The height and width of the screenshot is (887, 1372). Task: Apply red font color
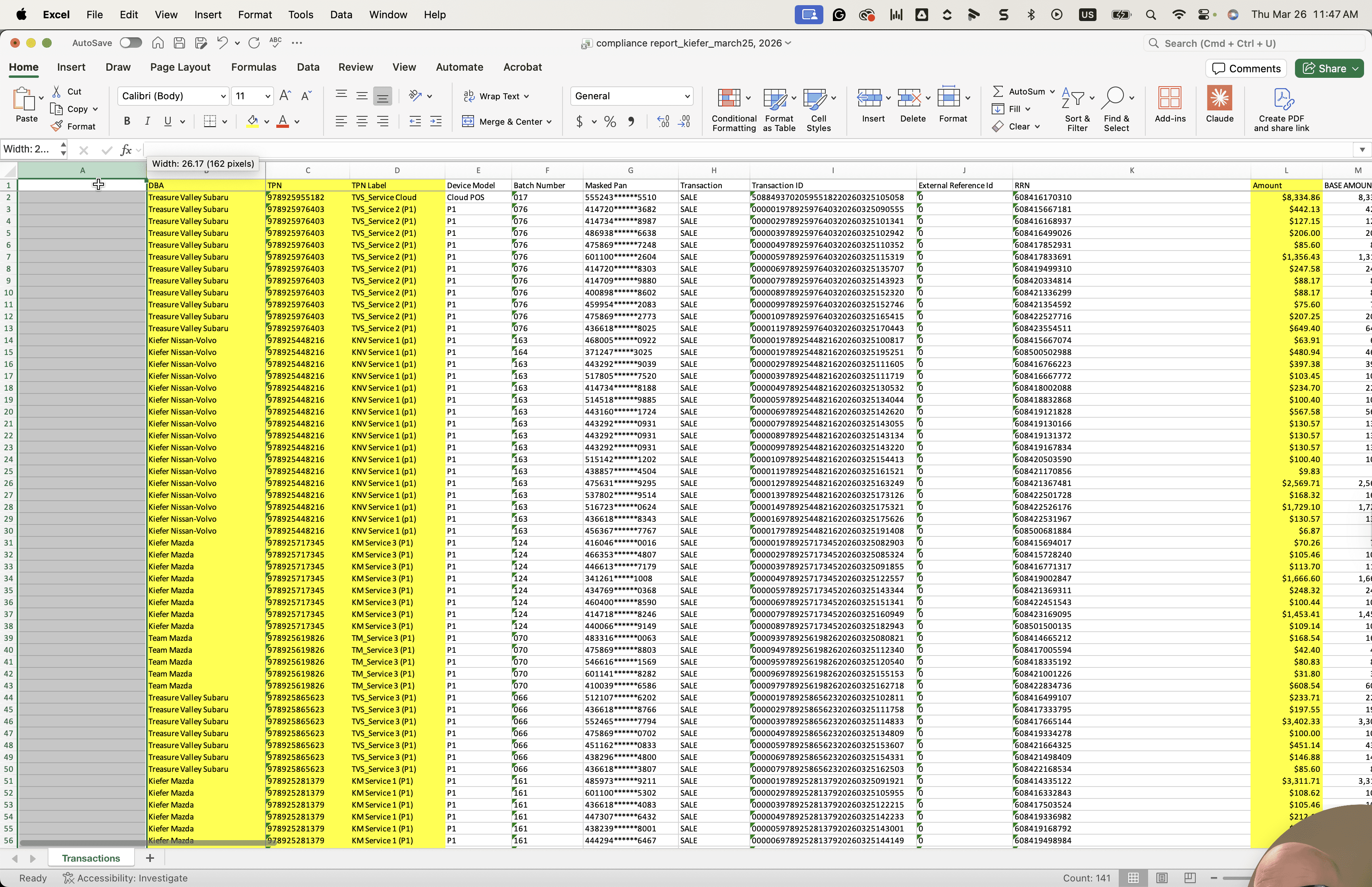pyautogui.click(x=283, y=121)
